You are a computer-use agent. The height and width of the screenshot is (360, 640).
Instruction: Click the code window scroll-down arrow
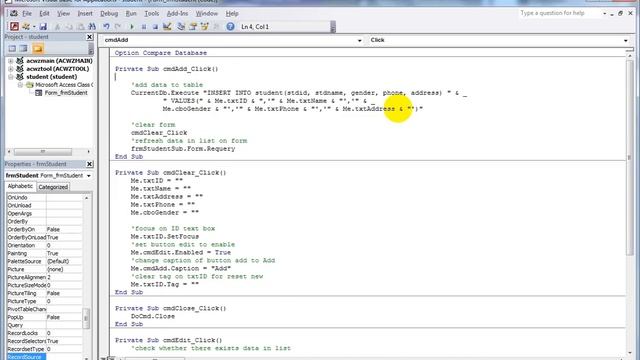point(629,353)
